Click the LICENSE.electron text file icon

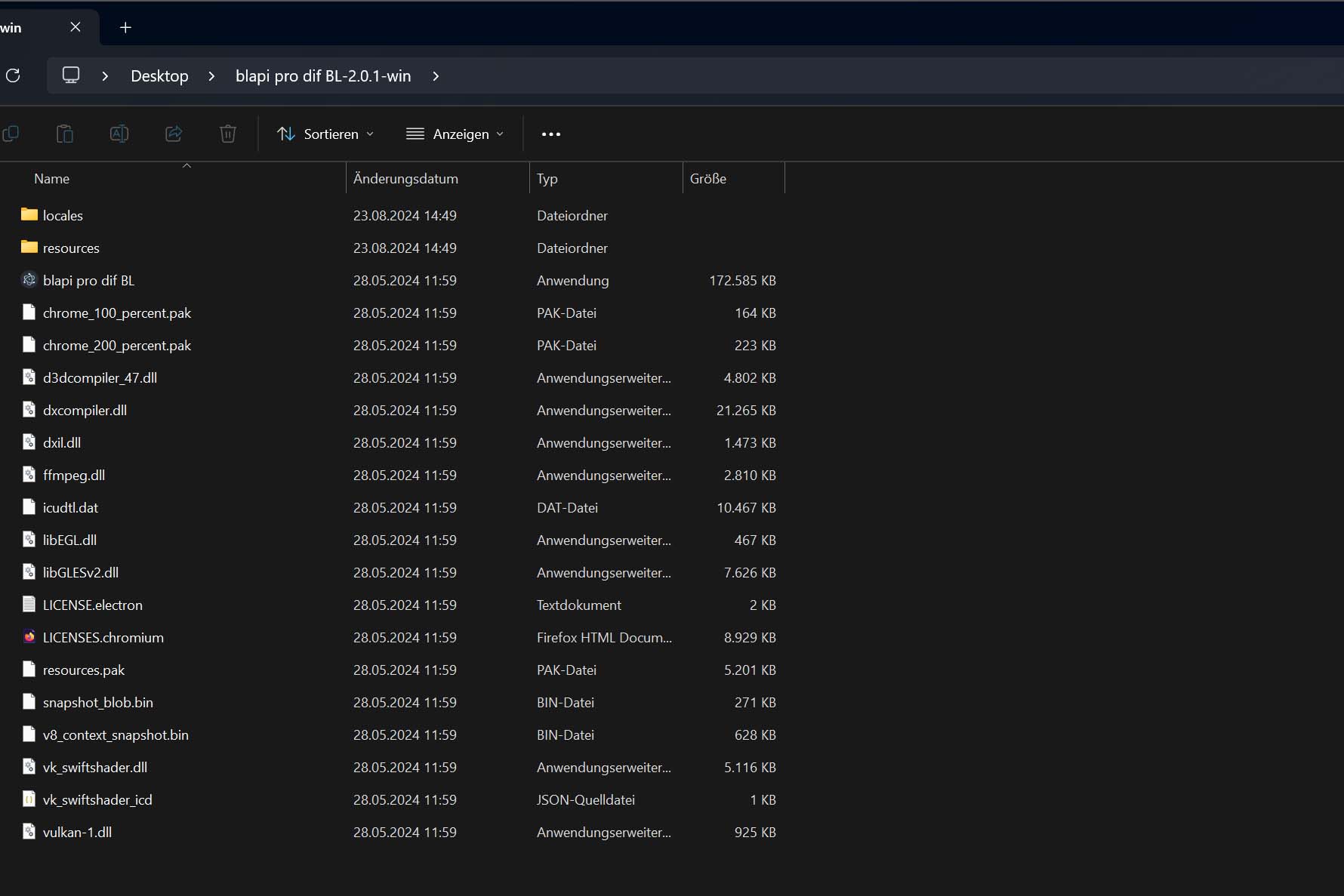[x=29, y=604]
